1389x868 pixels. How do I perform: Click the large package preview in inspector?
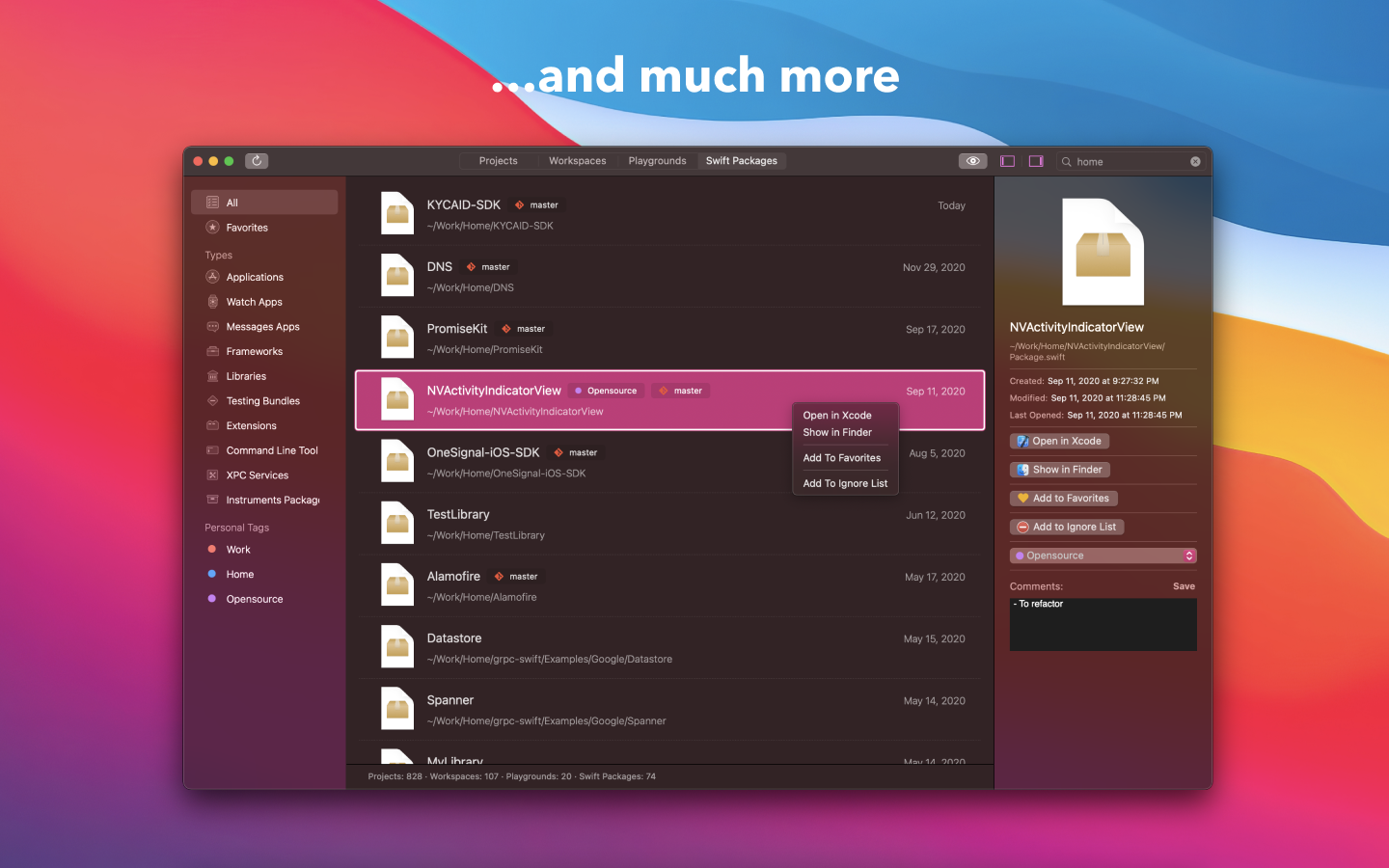(1103, 252)
